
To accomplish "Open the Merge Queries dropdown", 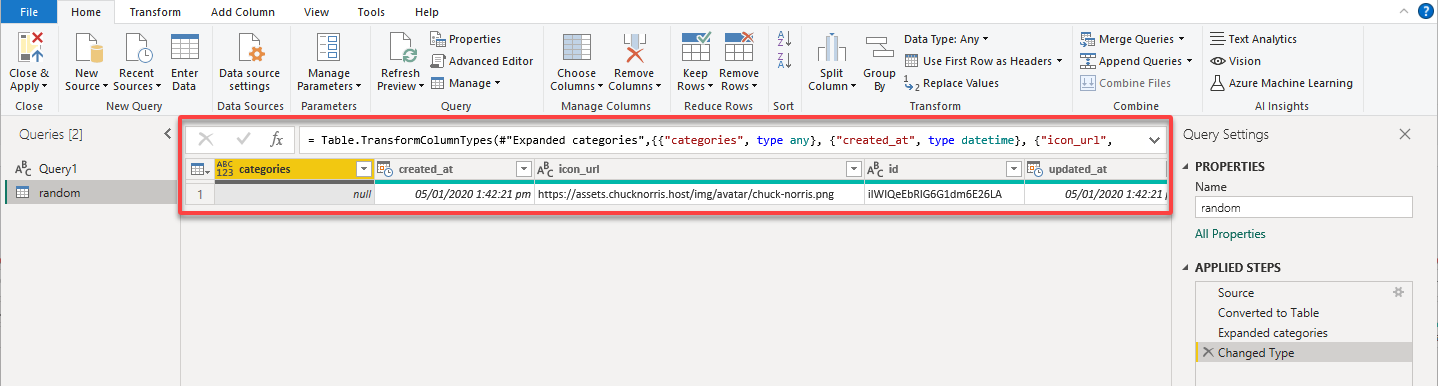I will coord(1132,39).
